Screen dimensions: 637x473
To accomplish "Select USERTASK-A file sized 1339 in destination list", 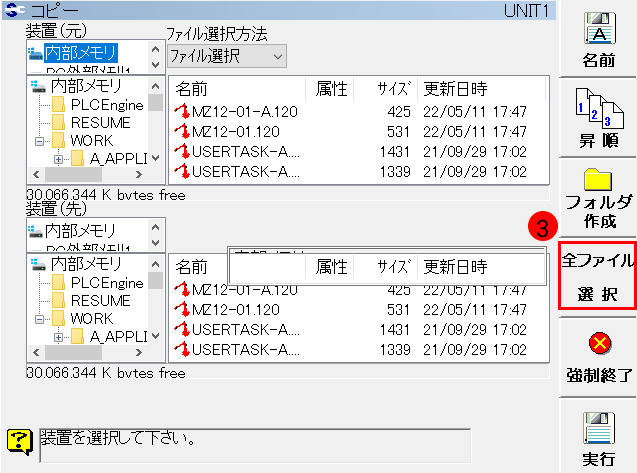I will (245, 349).
